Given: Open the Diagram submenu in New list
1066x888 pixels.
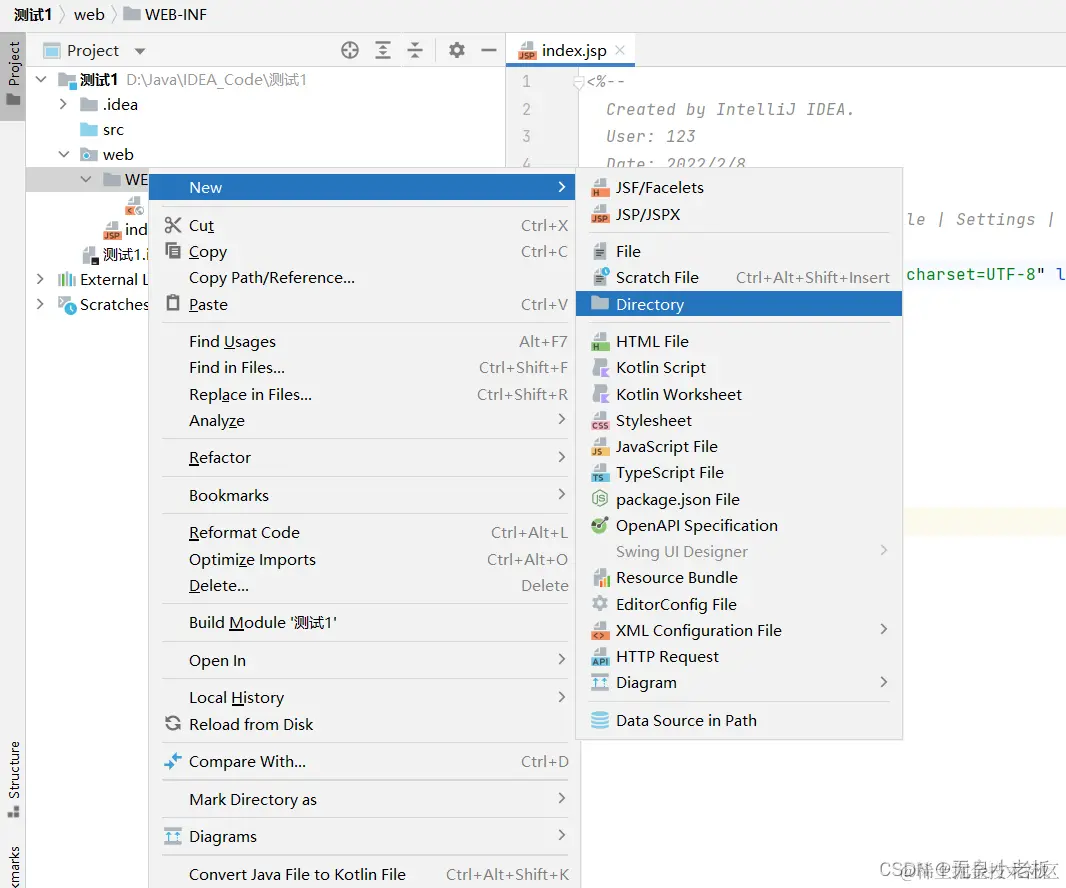Looking at the screenshot, I should pyautogui.click(x=739, y=683).
